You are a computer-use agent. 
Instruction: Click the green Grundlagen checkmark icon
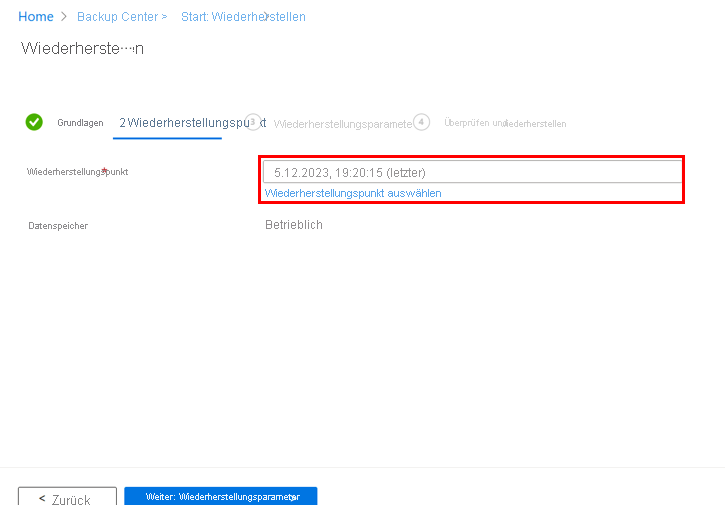click(34, 122)
